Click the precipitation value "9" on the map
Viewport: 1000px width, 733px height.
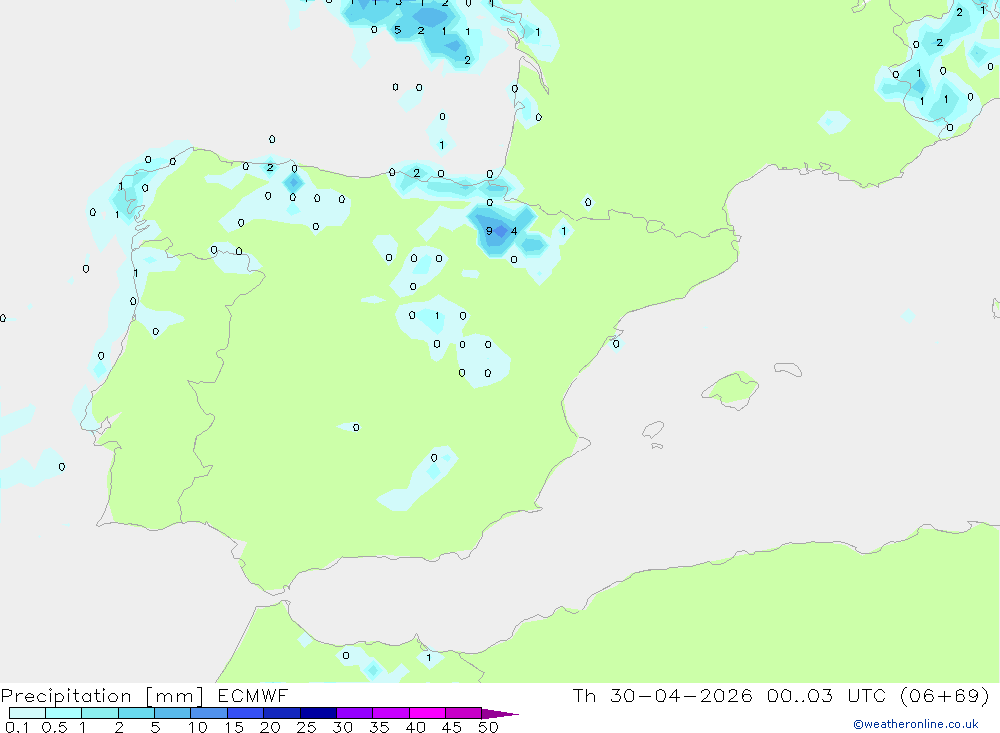click(489, 231)
